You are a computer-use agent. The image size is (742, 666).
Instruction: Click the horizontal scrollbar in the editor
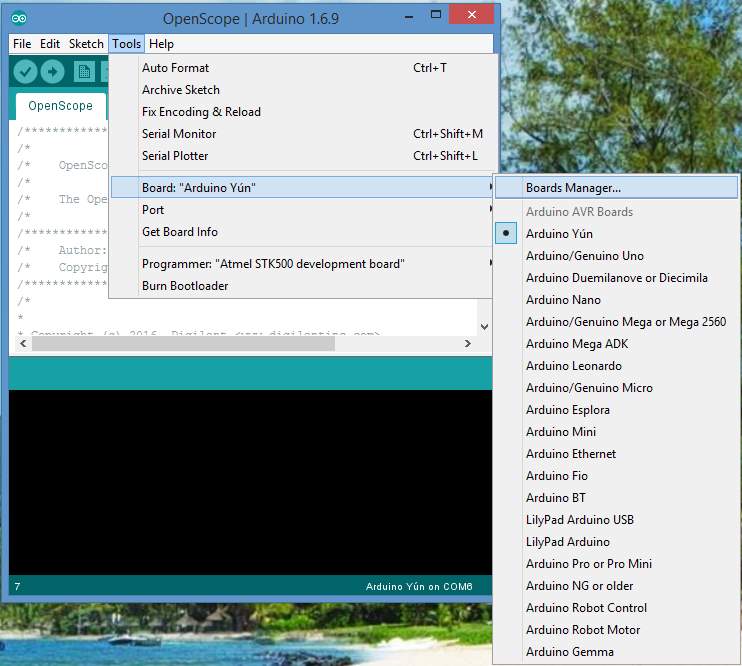[183, 344]
